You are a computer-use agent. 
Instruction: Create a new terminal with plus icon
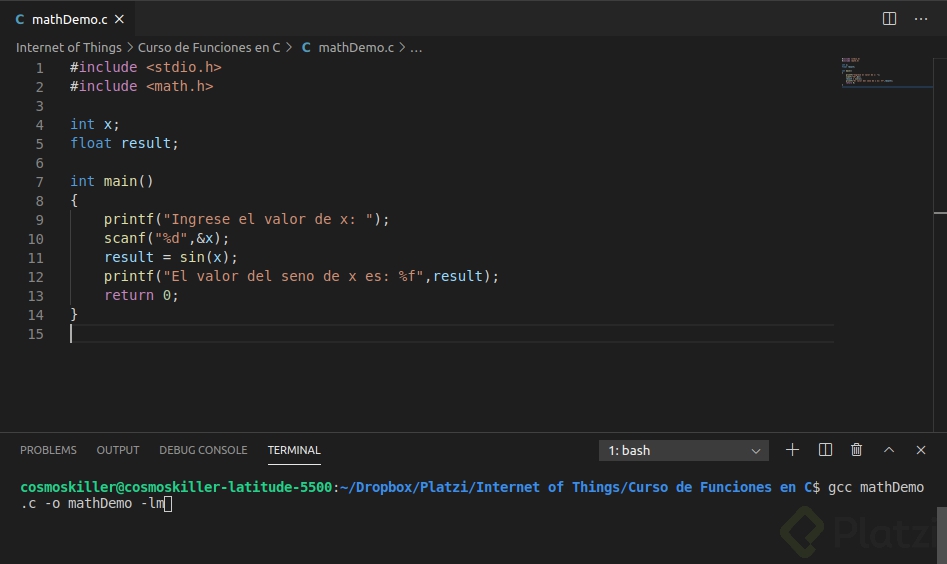point(792,450)
